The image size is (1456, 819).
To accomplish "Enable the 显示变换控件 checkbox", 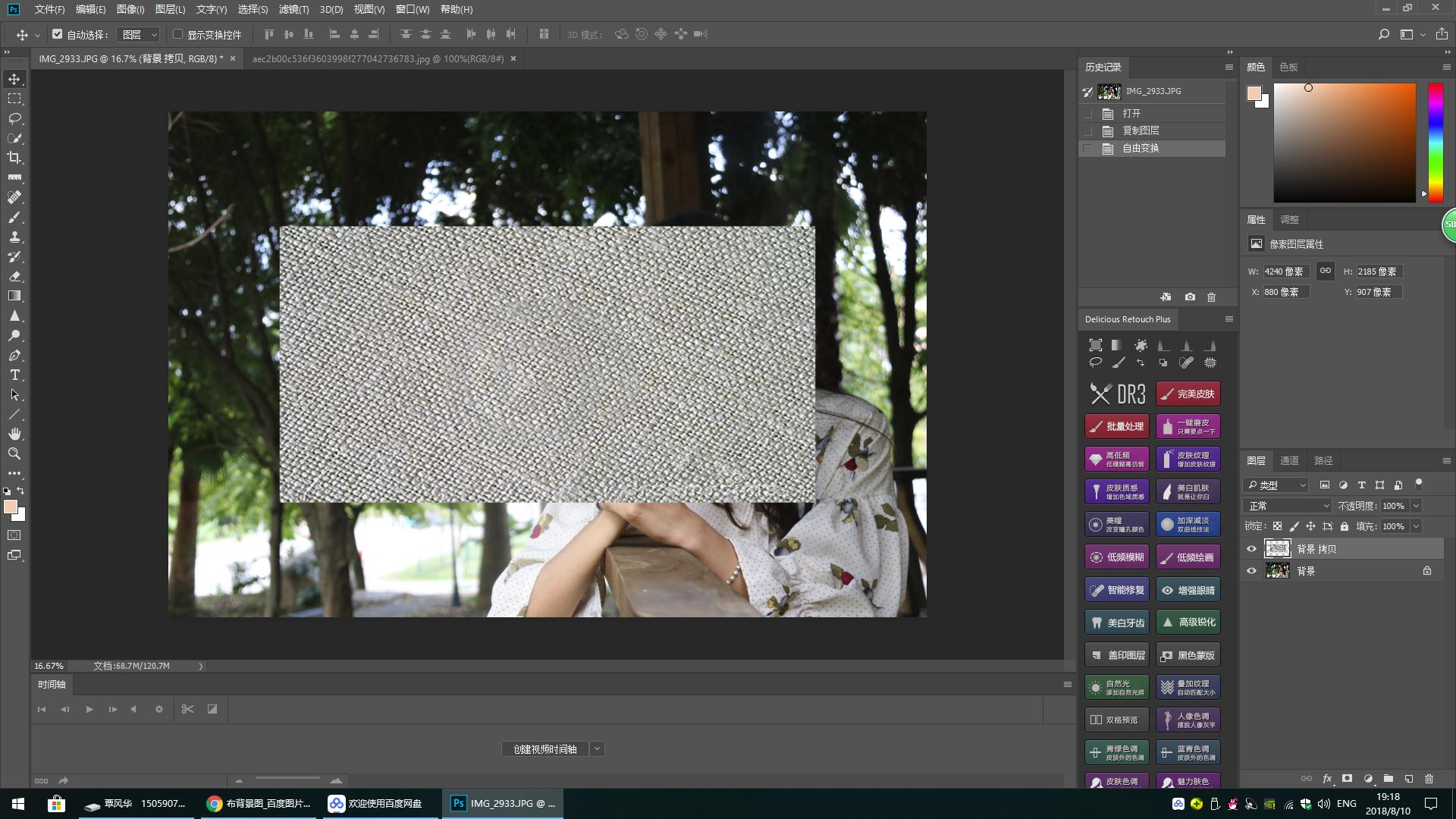I will [x=178, y=34].
